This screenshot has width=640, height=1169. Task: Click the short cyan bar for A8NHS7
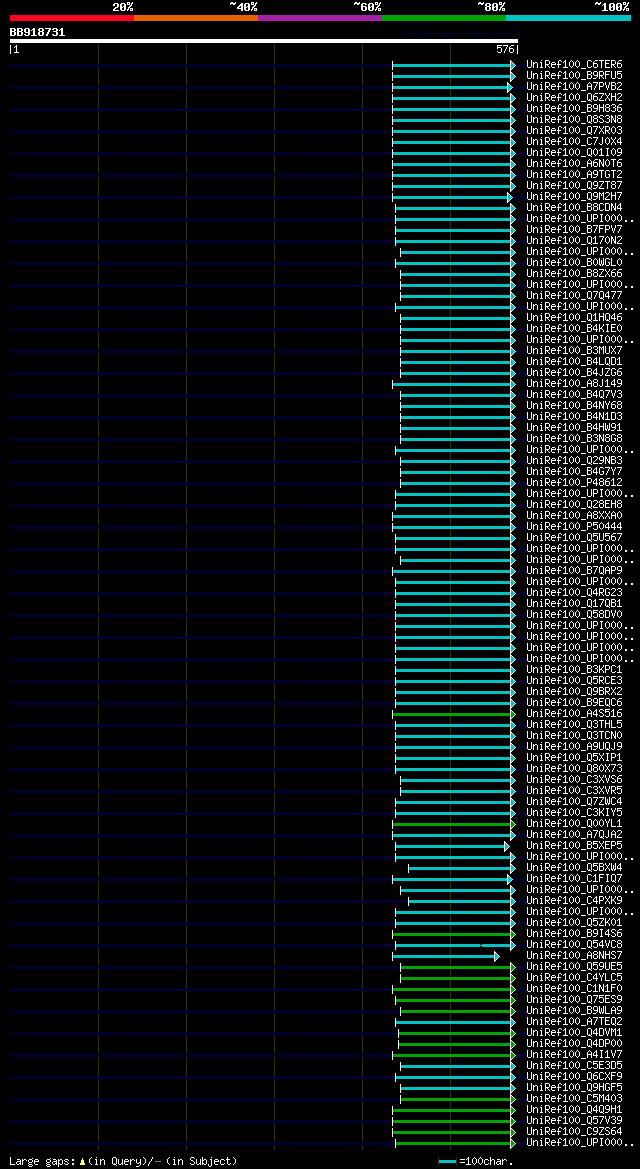[445, 956]
